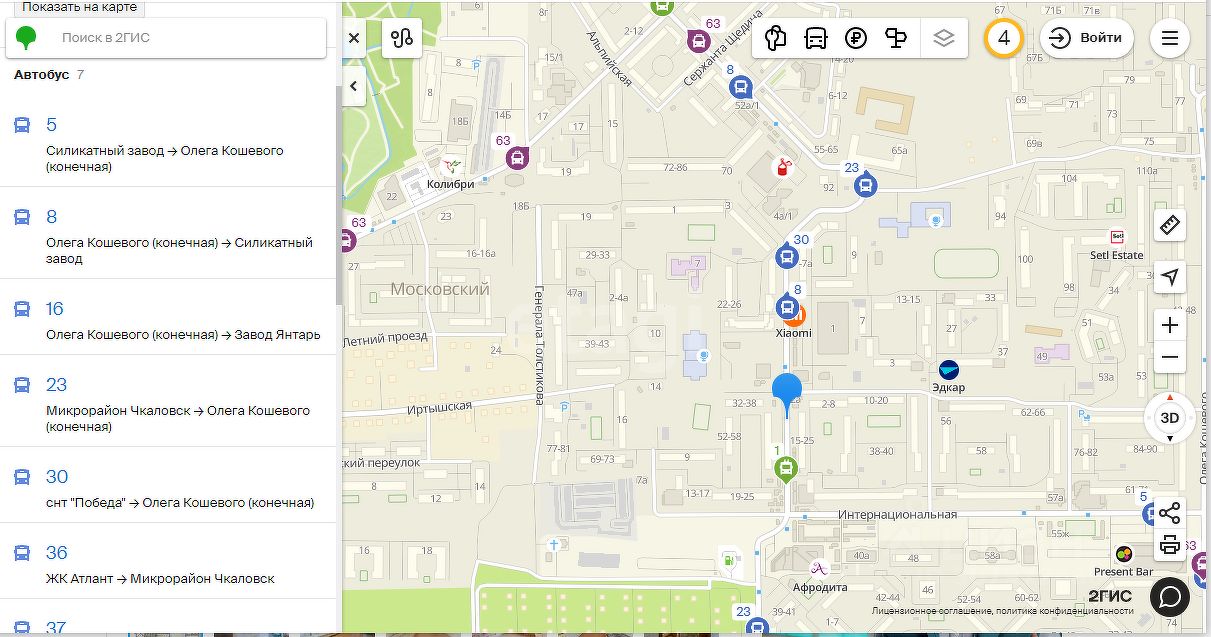Click bus stop 63 on Сержанта Щедина
Screen dimensions: 1211x637
[x=698, y=41]
